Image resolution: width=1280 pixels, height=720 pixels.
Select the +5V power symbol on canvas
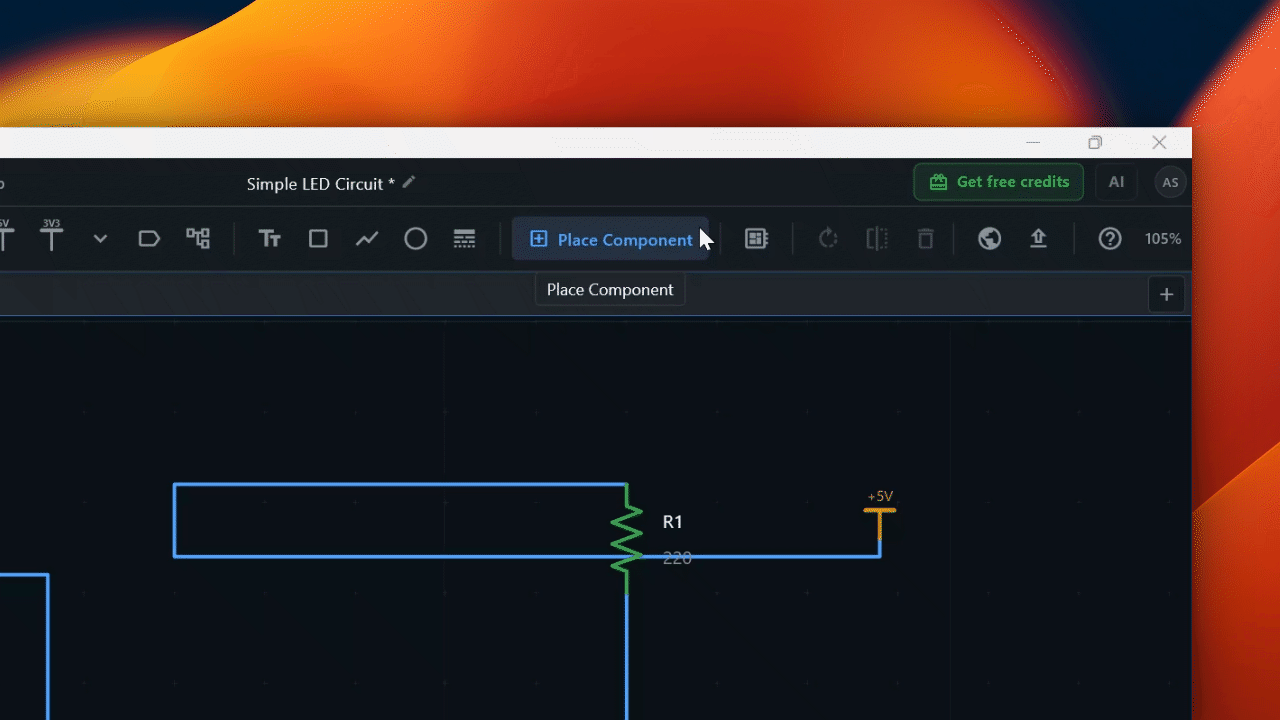880,517
